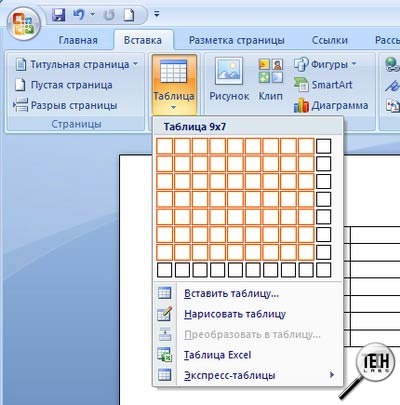Select the Вставка ribbon tab
400x405 pixels.
click(x=143, y=40)
